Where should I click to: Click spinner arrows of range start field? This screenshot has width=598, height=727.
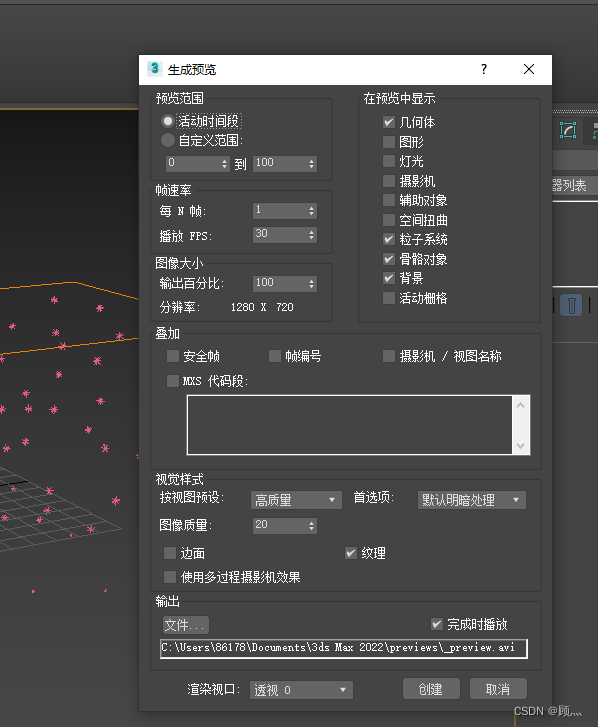[x=224, y=164]
